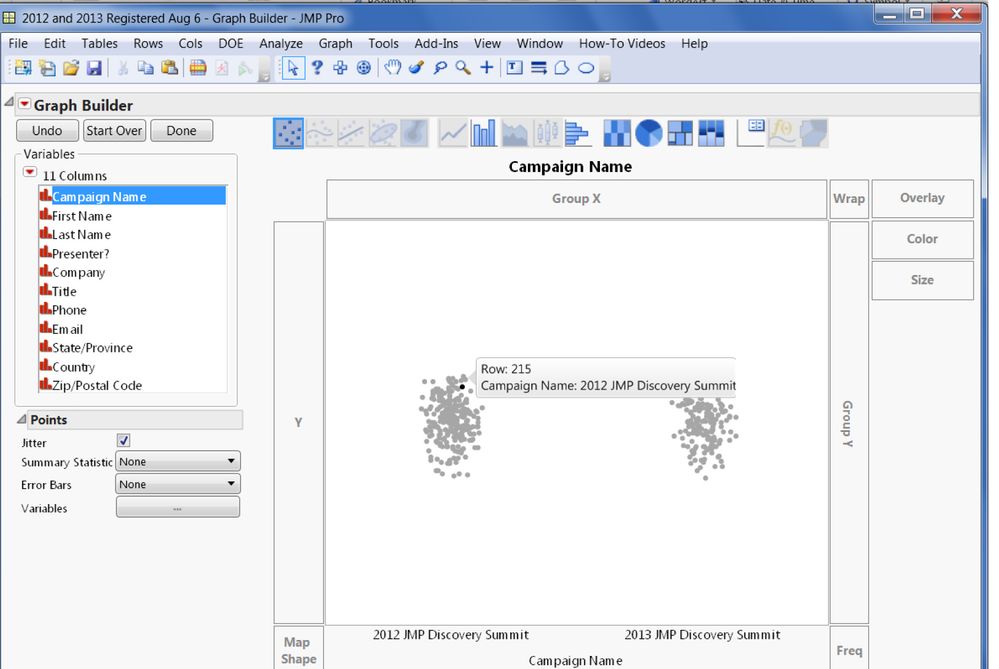Select the Company column in the list

pyautogui.click(x=133, y=272)
